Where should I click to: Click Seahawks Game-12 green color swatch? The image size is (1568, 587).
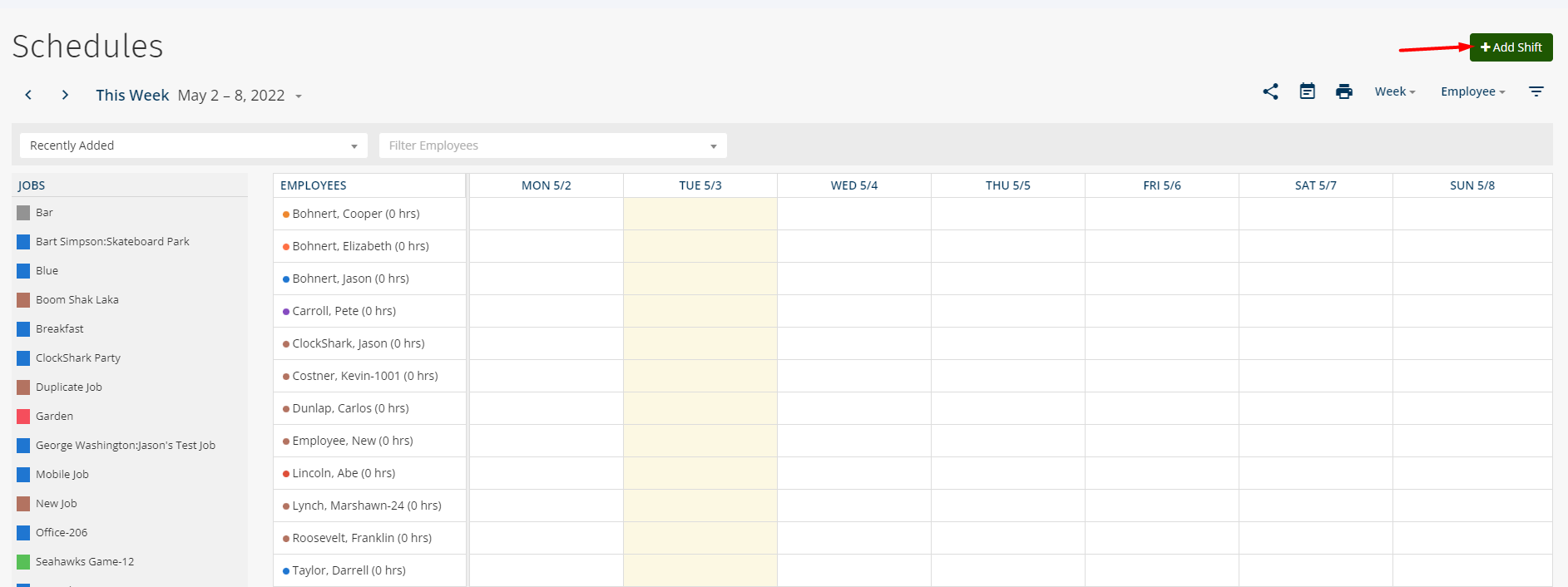(23, 562)
